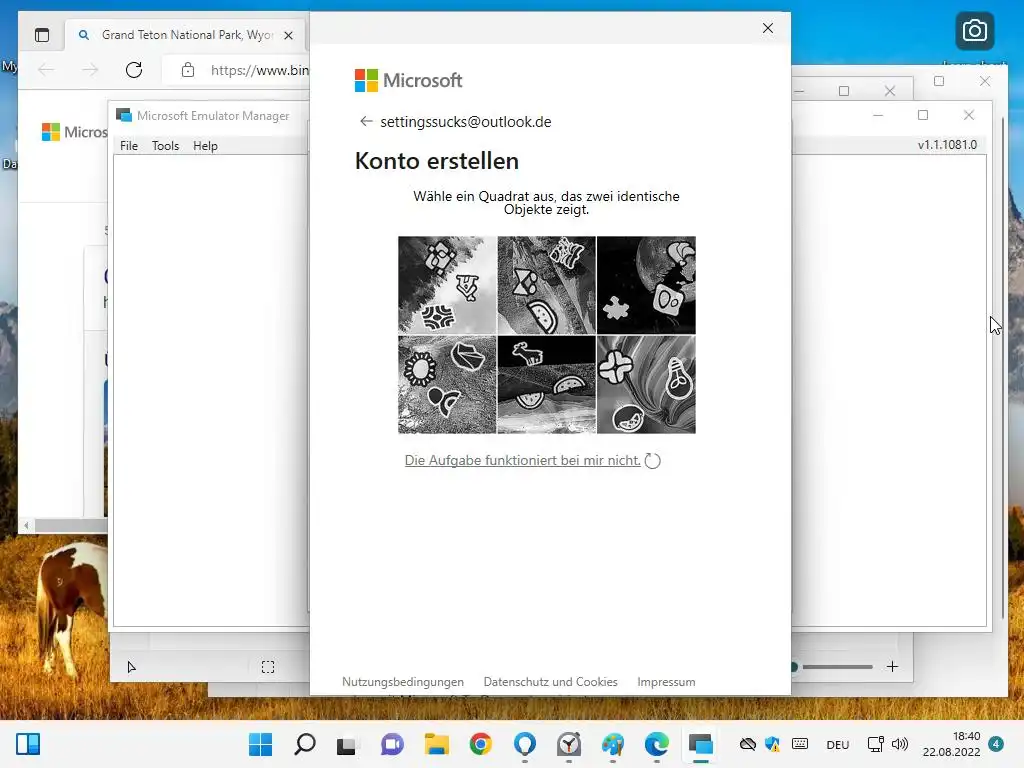Select the dashed rectangle selection tool
This screenshot has height=768, width=1024.
click(x=268, y=667)
